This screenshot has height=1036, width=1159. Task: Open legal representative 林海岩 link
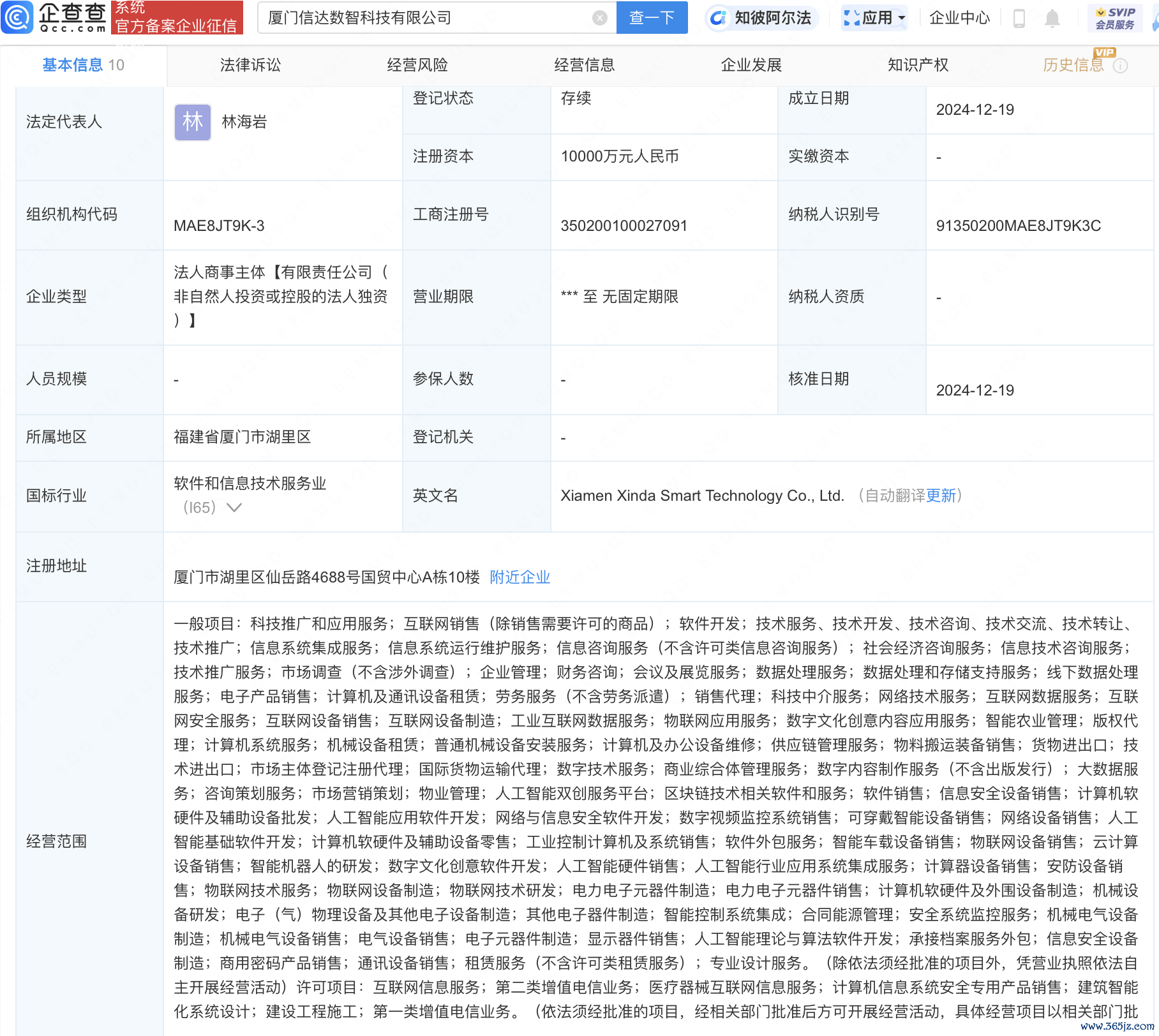point(244,122)
